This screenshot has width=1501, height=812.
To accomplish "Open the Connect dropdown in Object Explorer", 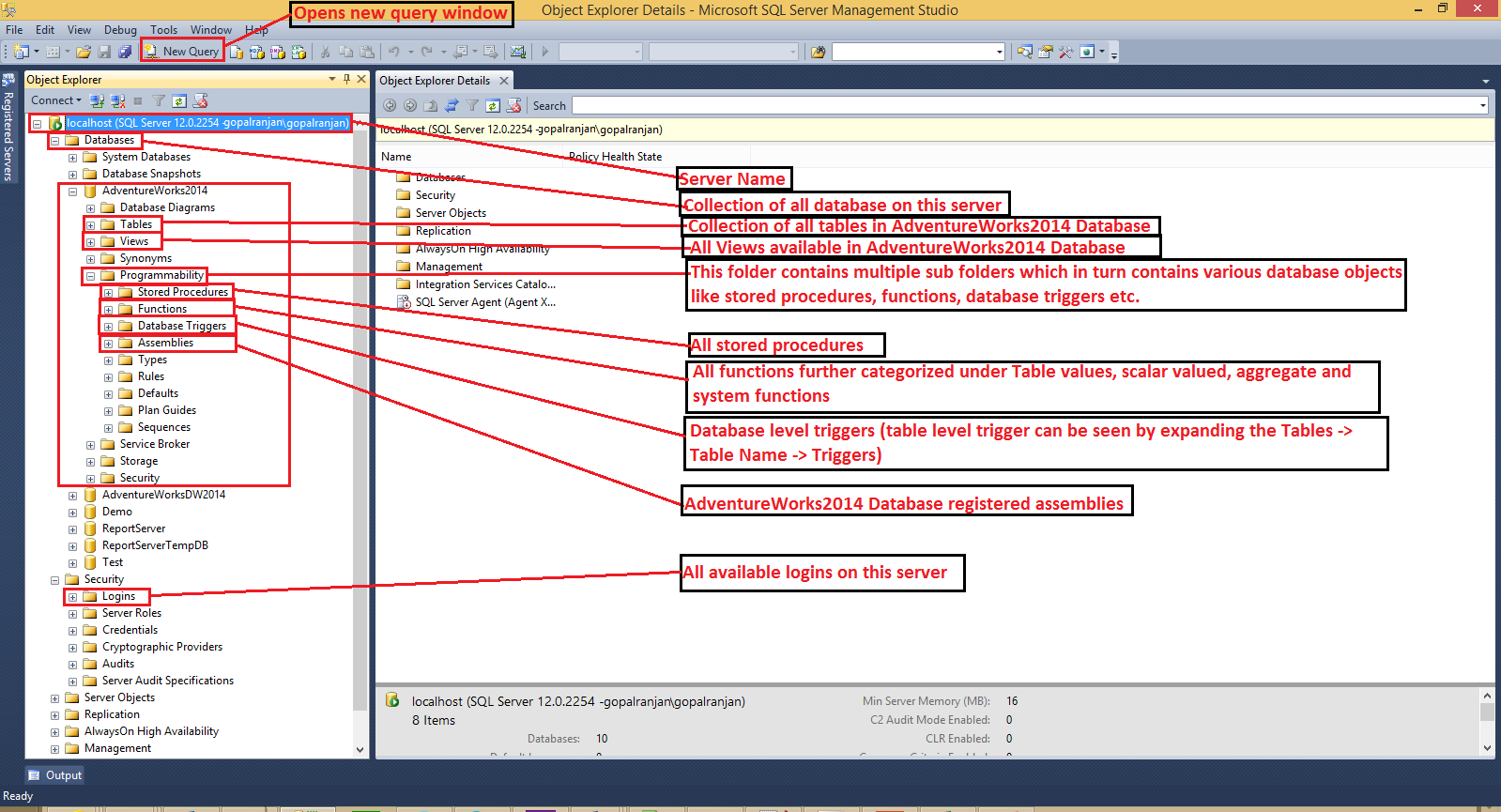I will point(56,100).
